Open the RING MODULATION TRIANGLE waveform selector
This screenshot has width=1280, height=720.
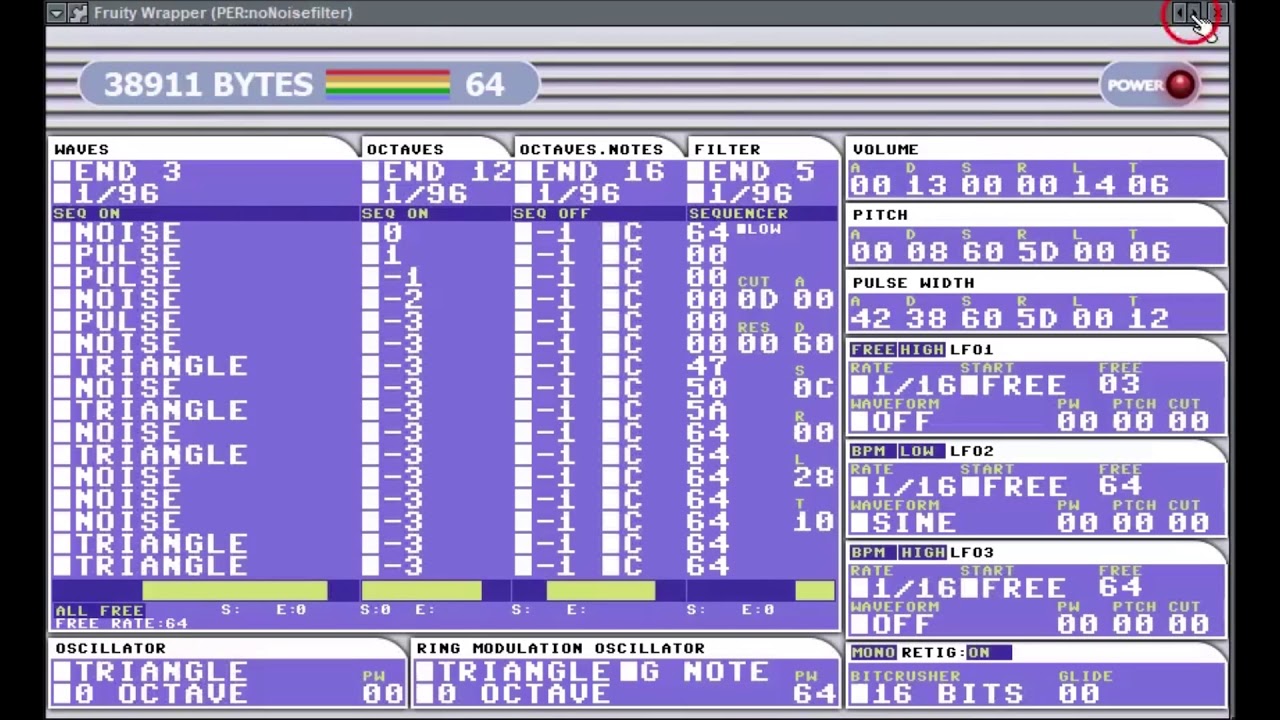click(515, 672)
